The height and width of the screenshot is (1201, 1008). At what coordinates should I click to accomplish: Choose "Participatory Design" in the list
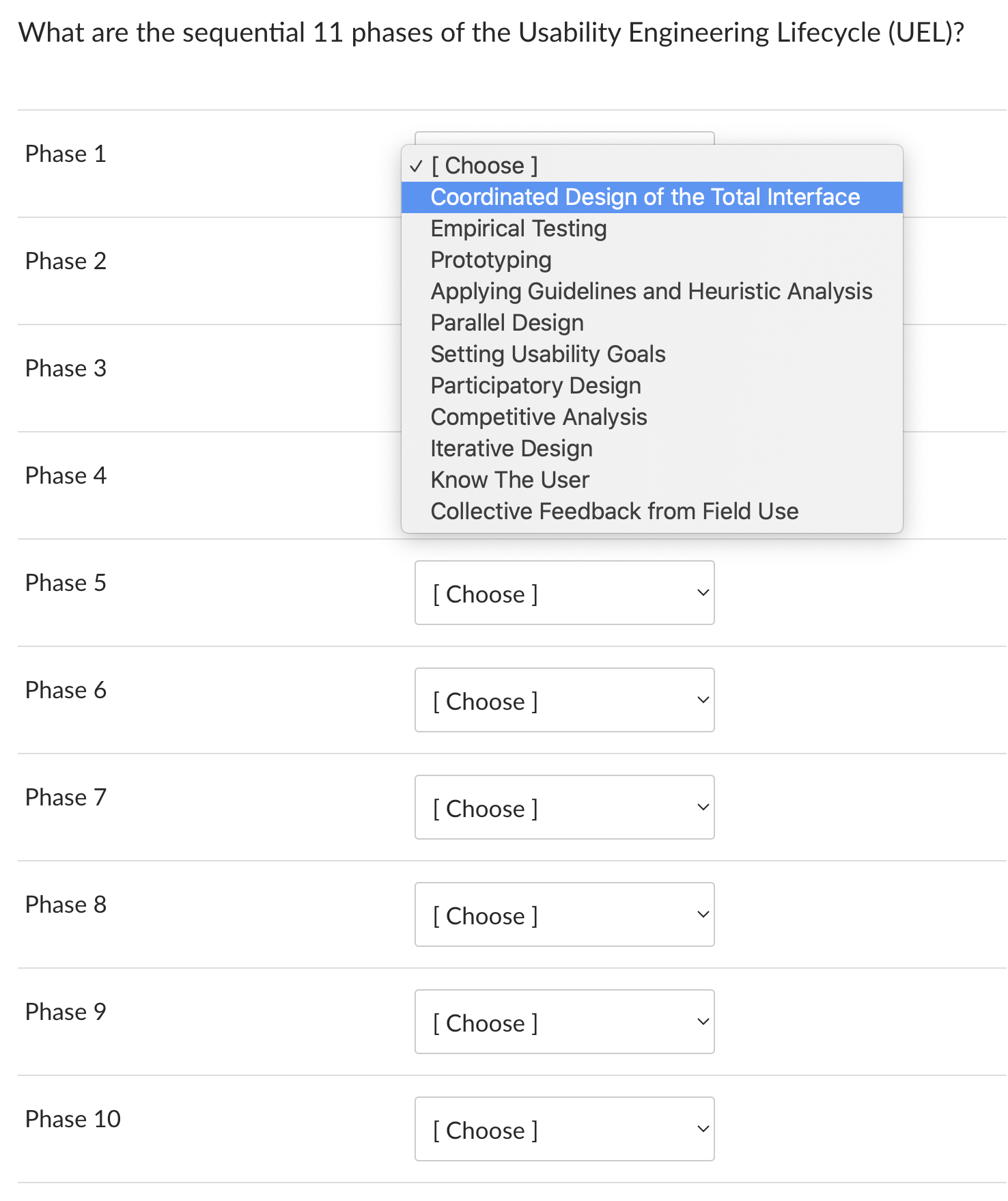535,385
